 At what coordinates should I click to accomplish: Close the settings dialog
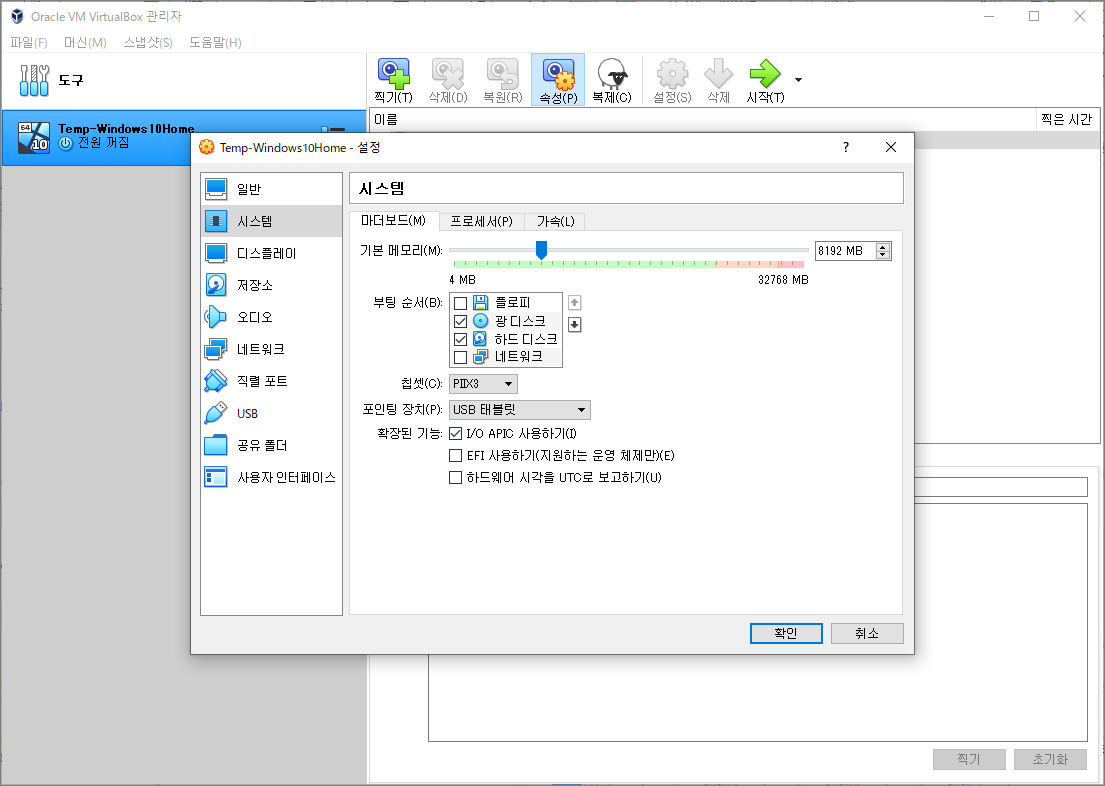[x=891, y=147]
